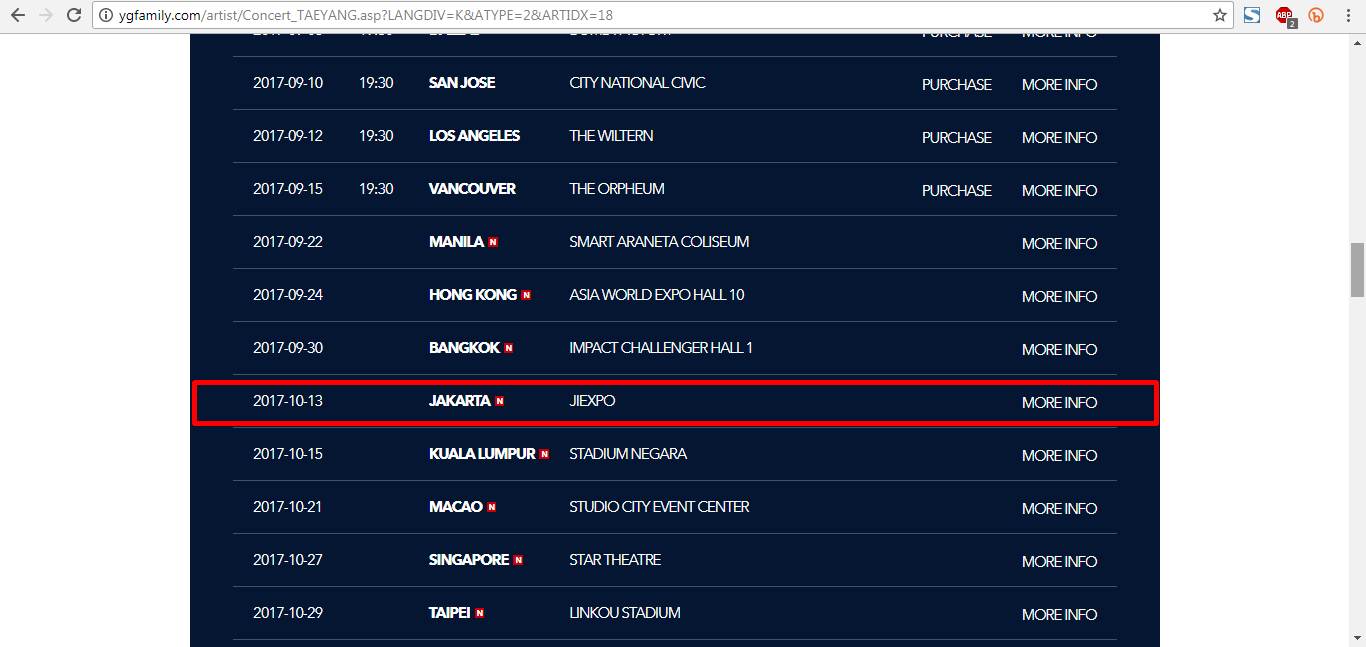Purchase tickets for the Vancouver concert
The width and height of the screenshot is (1366, 647).
(x=957, y=190)
